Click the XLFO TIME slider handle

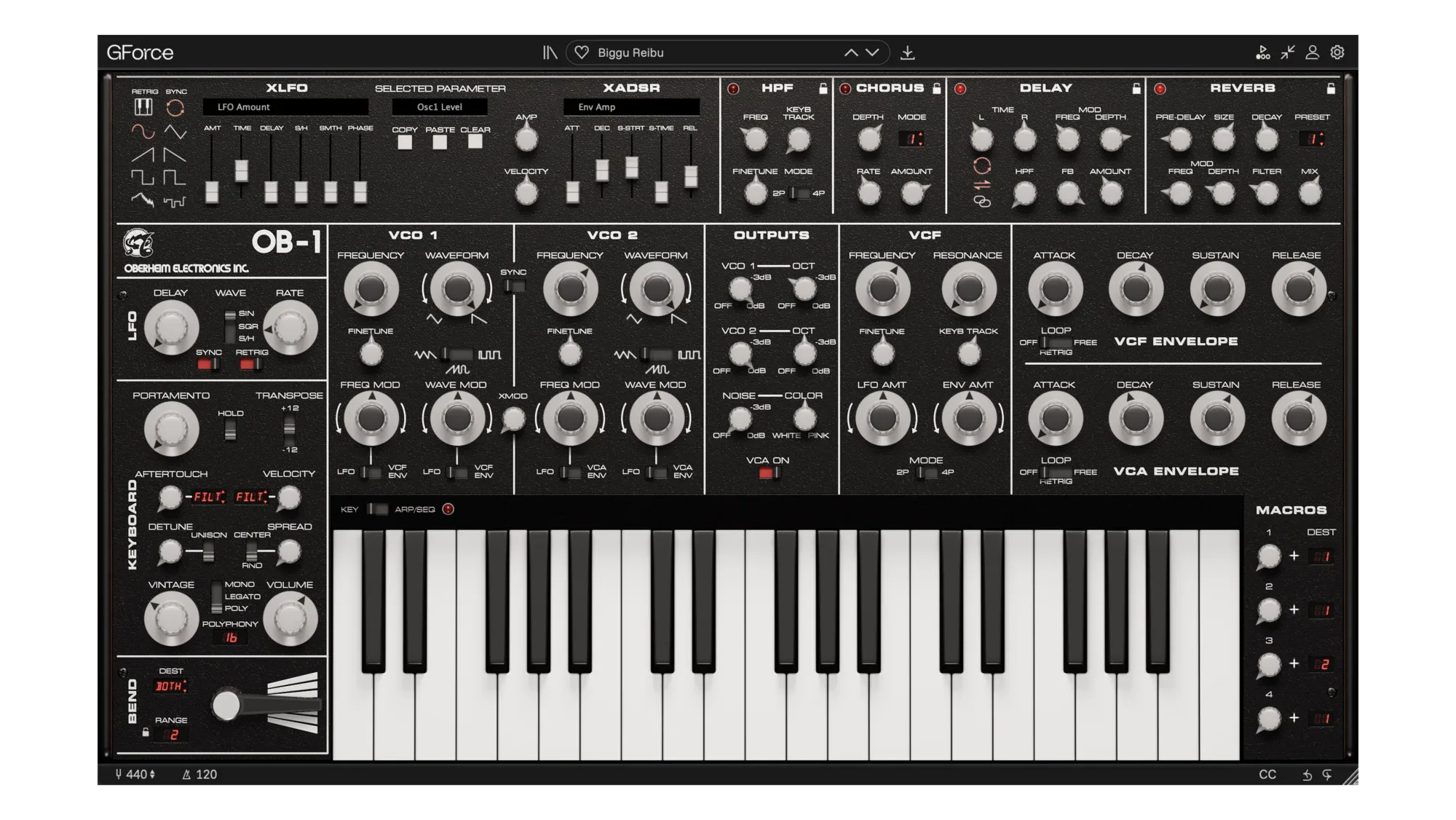pos(242,170)
